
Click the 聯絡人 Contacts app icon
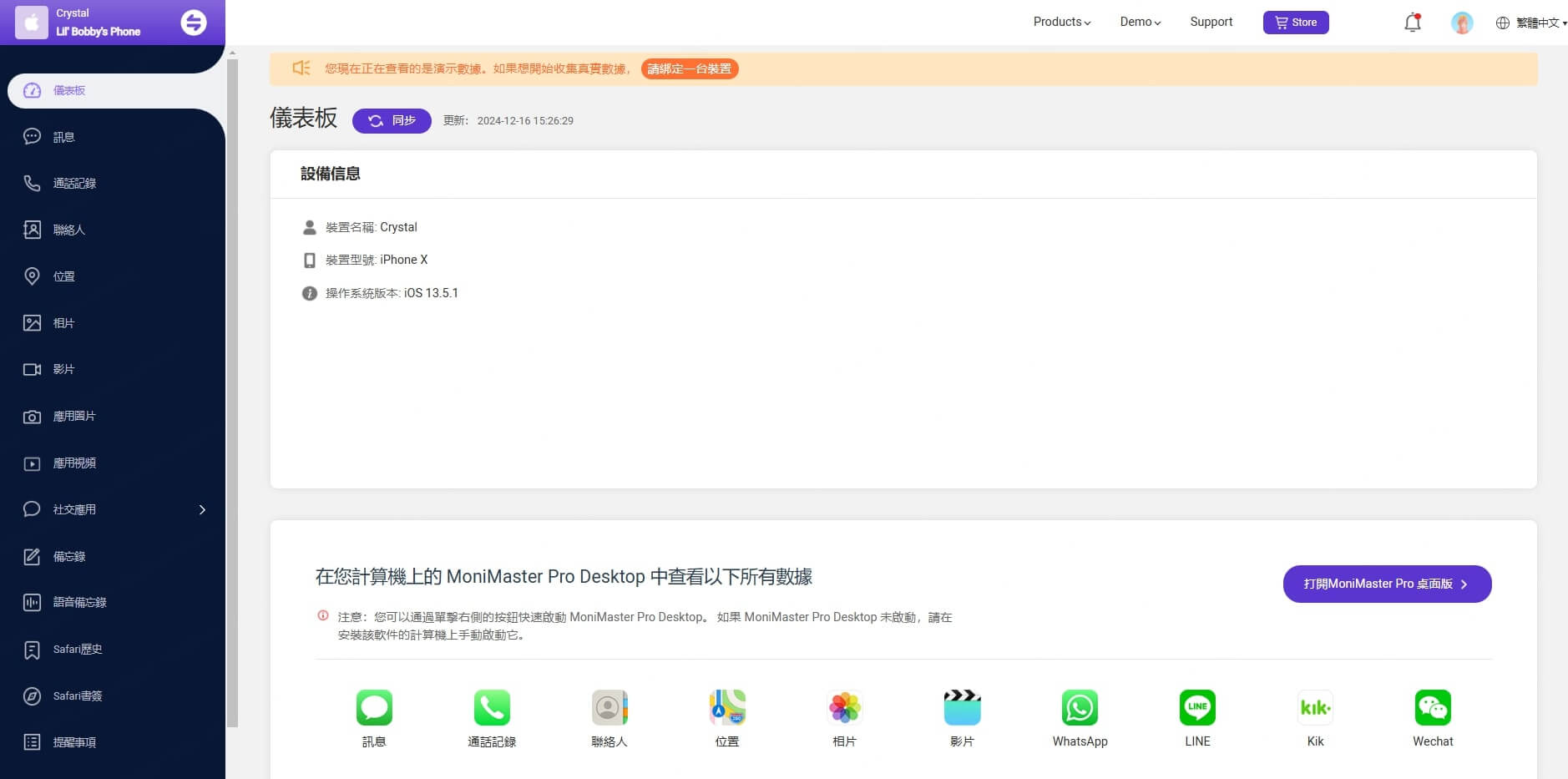click(x=609, y=708)
